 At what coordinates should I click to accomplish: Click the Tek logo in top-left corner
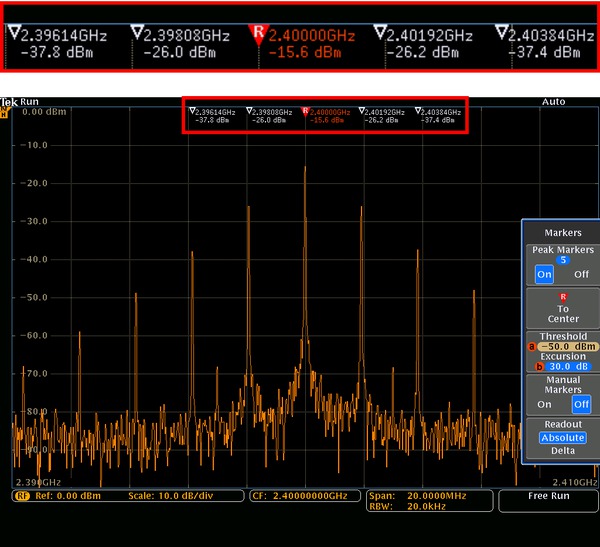coord(8,102)
